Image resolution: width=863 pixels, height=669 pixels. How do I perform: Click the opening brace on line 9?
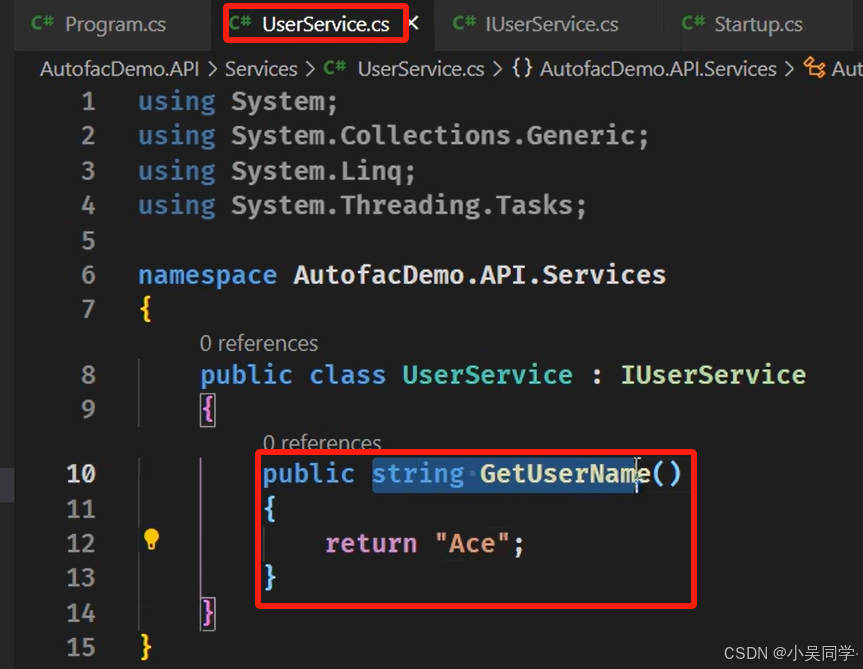pyautogui.click(x=207, y=409)
